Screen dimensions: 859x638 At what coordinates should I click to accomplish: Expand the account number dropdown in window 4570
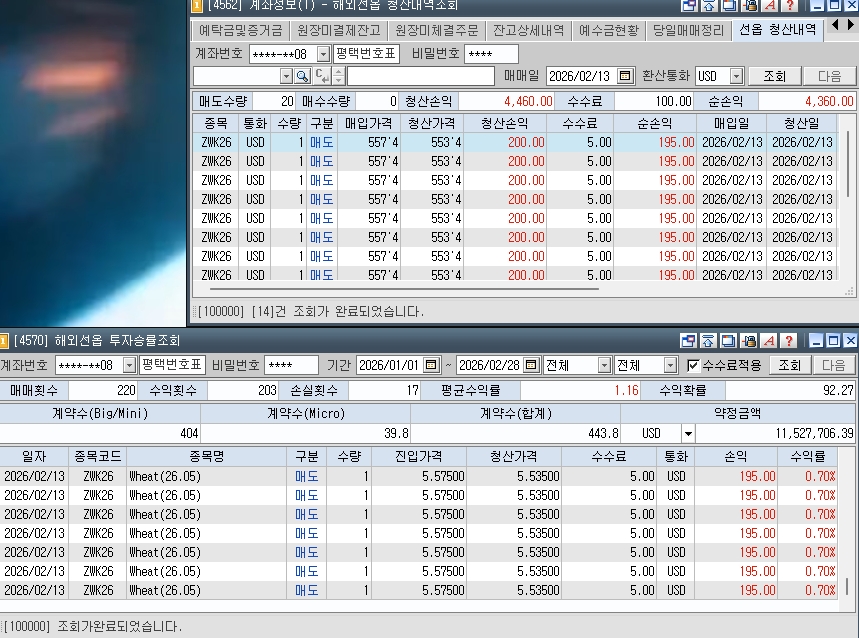(x=129, y=365)
